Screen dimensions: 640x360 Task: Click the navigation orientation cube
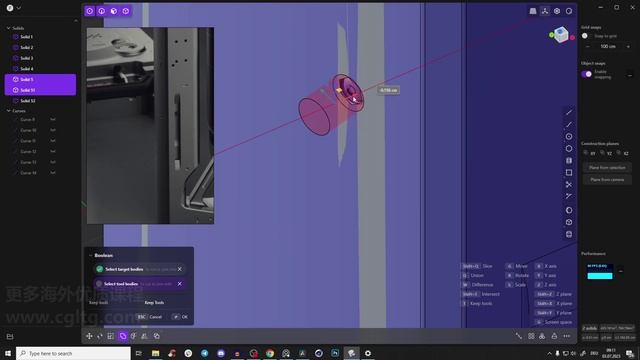tap(562, 34)
